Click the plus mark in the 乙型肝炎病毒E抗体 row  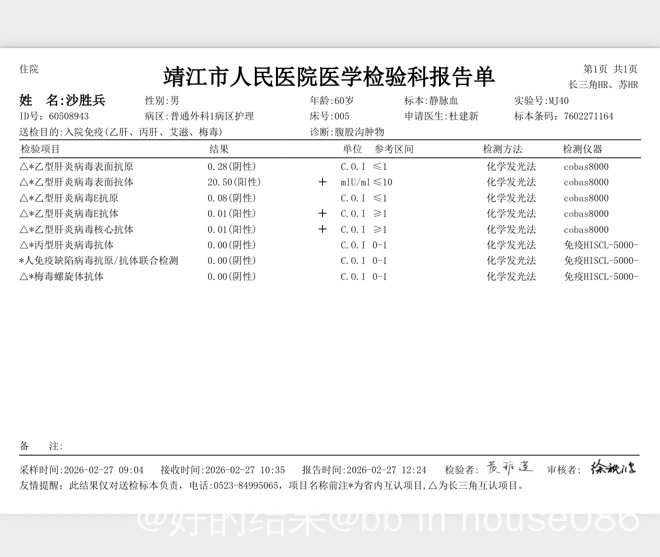(x=322, y=214)
